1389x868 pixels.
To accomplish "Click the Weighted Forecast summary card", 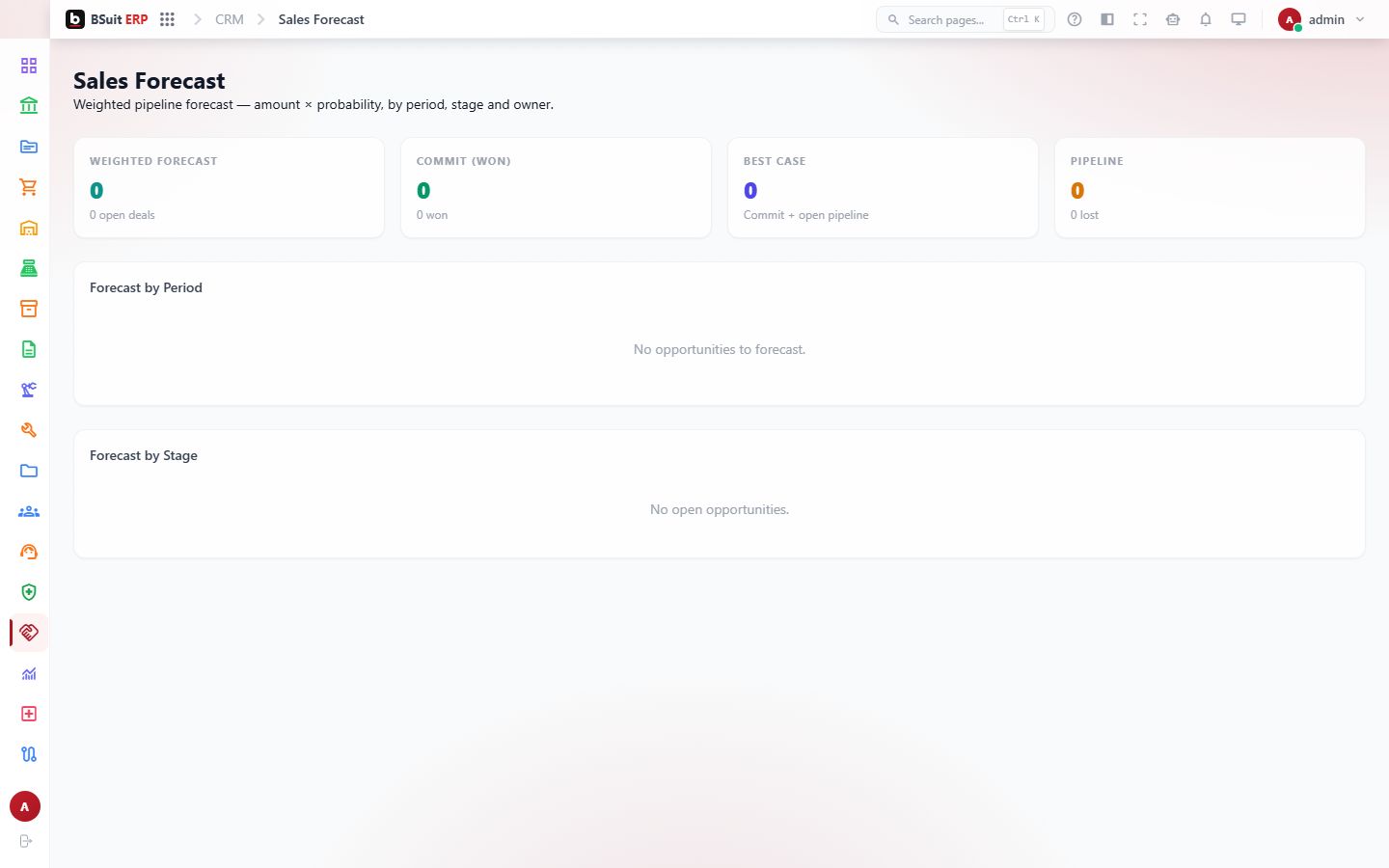I will [x=229, y=187].
